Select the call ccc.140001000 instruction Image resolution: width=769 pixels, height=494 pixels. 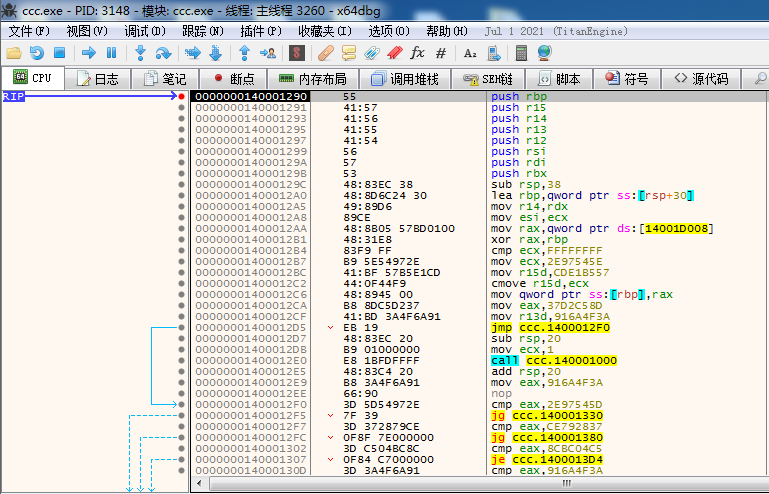coord(554,361)
